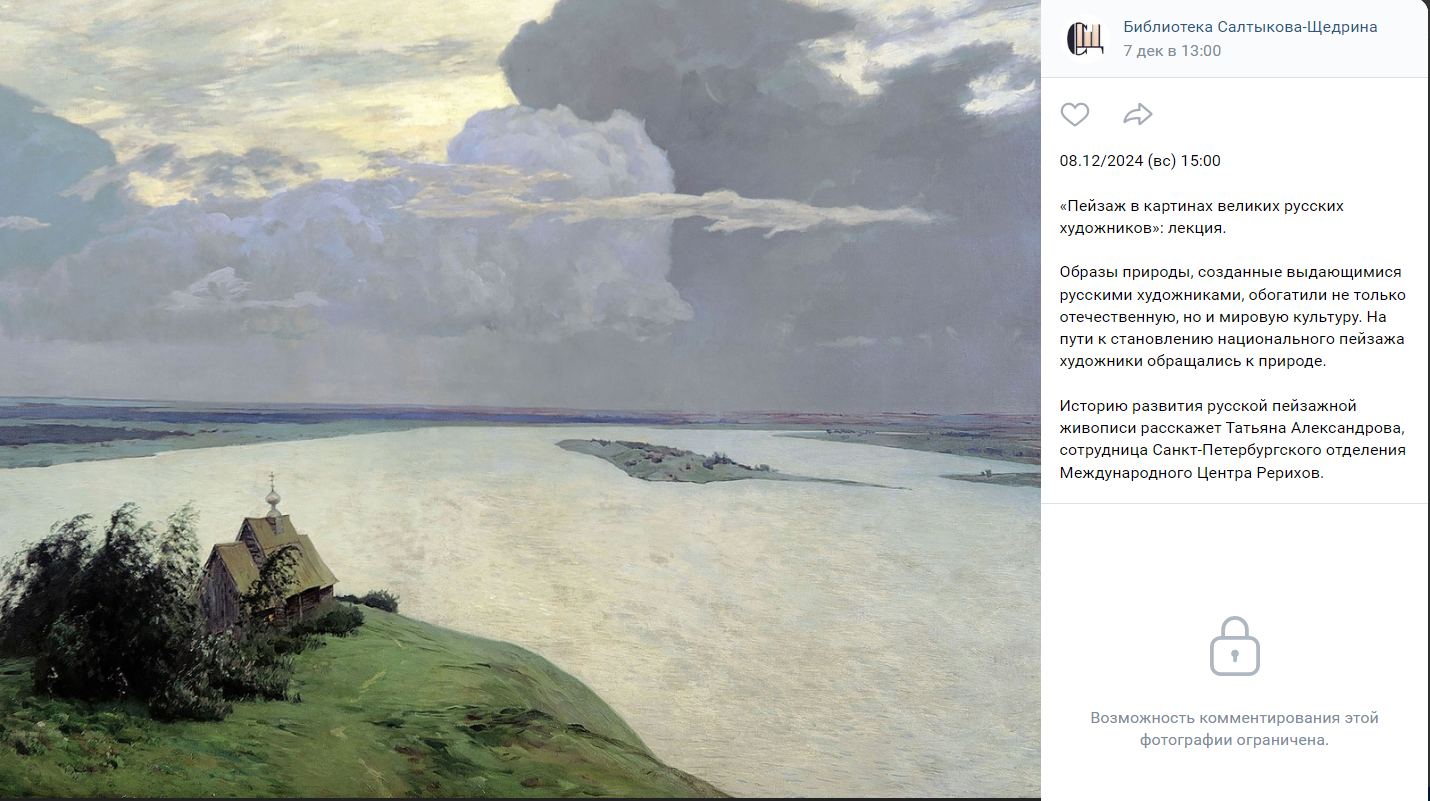
Task: Open Библиотека Салтыкова-Щедрина community page
Action: pos(1250,27)
